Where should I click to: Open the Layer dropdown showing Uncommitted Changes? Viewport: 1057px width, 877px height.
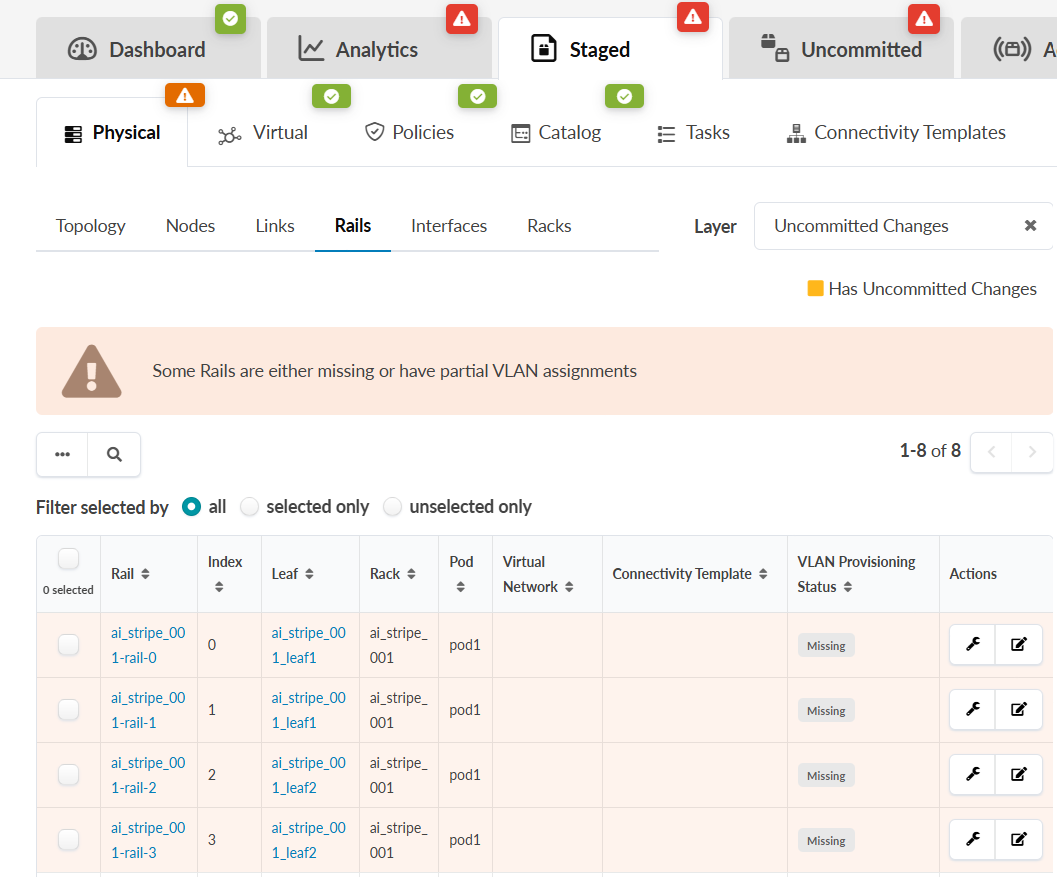[x=903, y=226]
